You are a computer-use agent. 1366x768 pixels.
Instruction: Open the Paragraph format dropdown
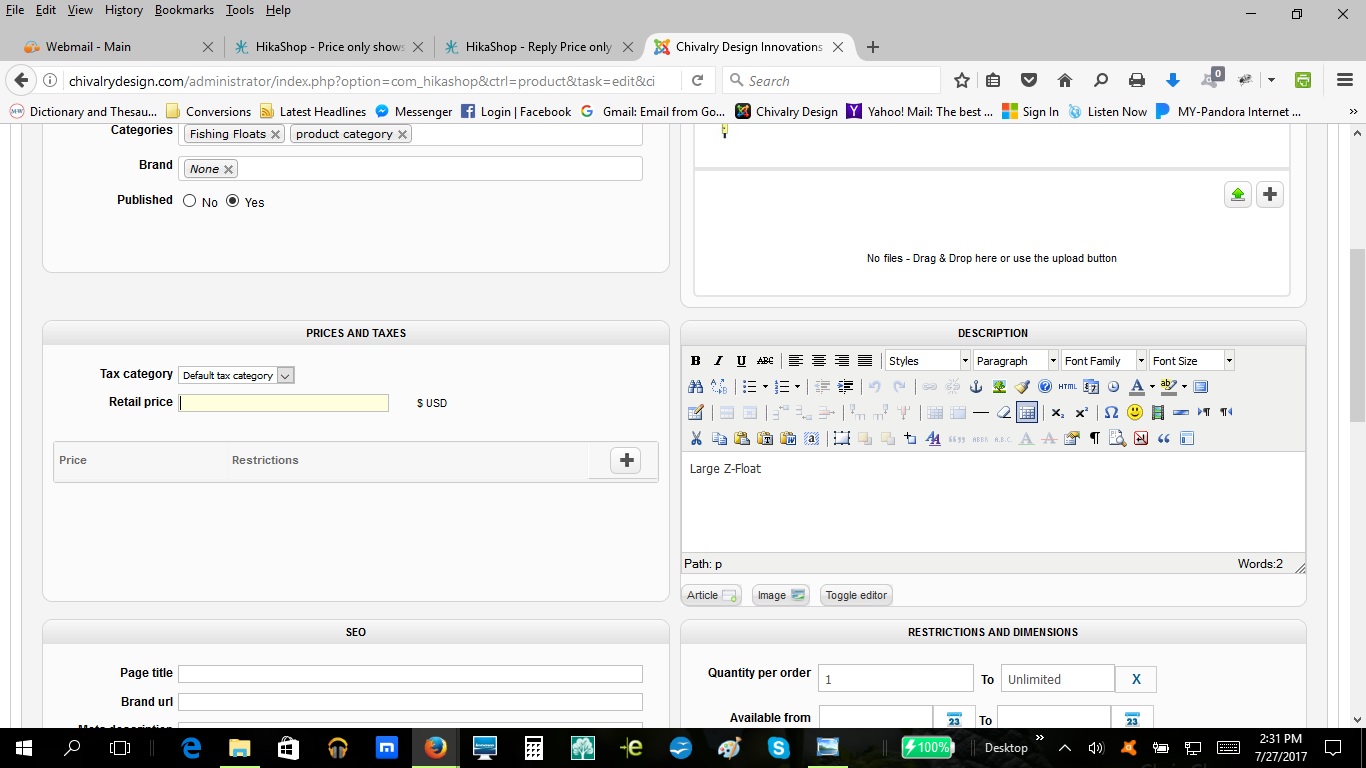pos(1016,361)
